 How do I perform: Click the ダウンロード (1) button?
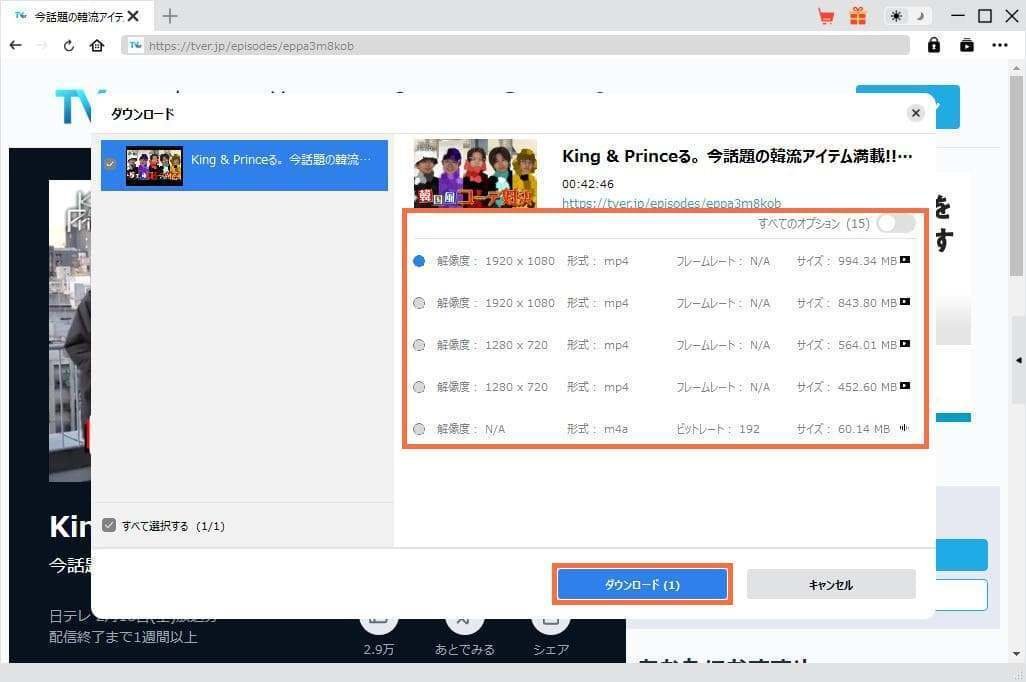[x=642, y=584]
